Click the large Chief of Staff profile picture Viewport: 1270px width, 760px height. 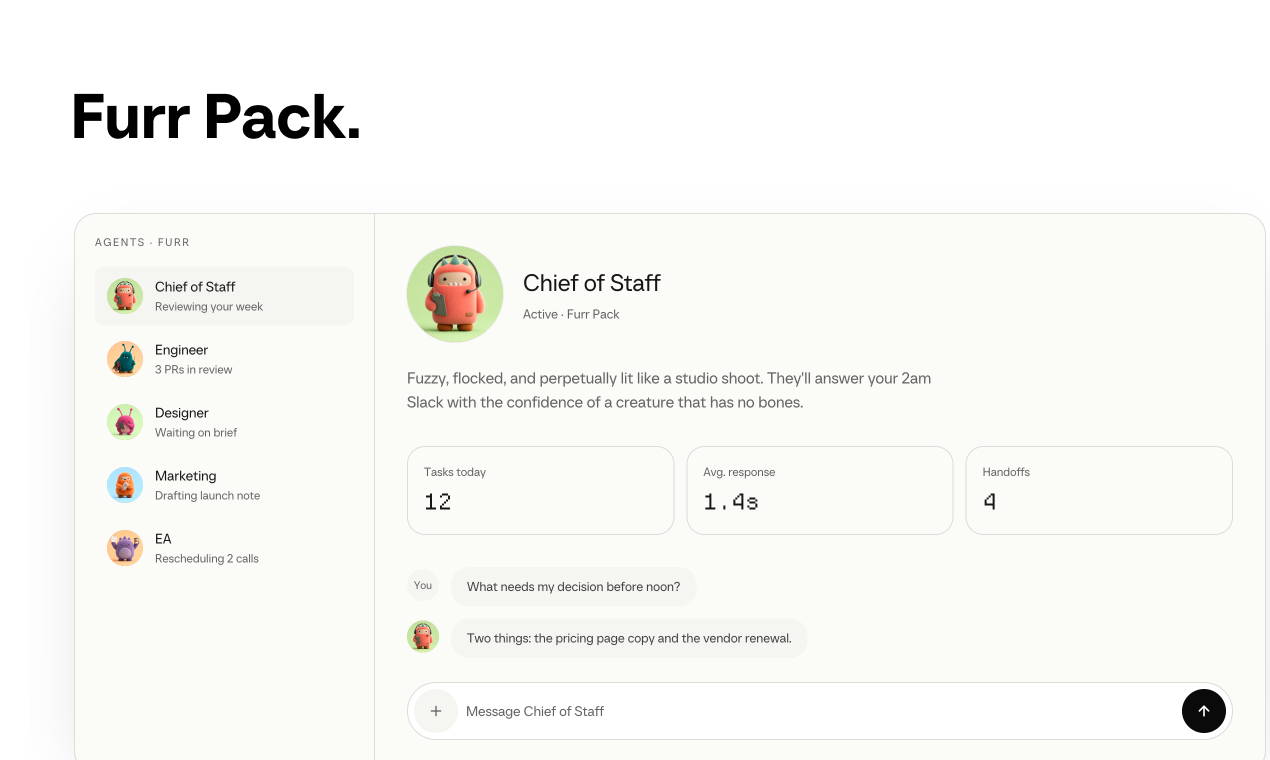[455, 294]
